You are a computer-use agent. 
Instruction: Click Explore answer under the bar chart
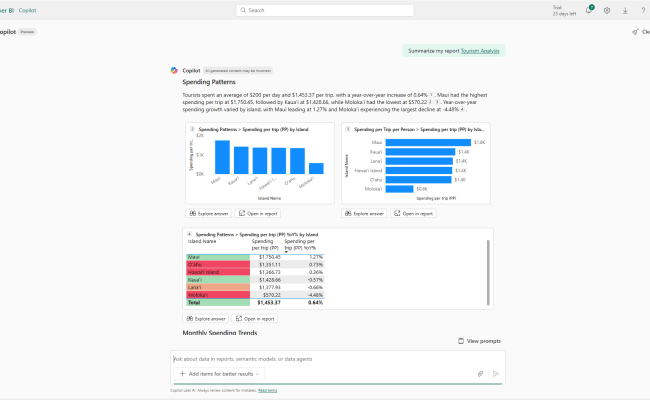364,213
